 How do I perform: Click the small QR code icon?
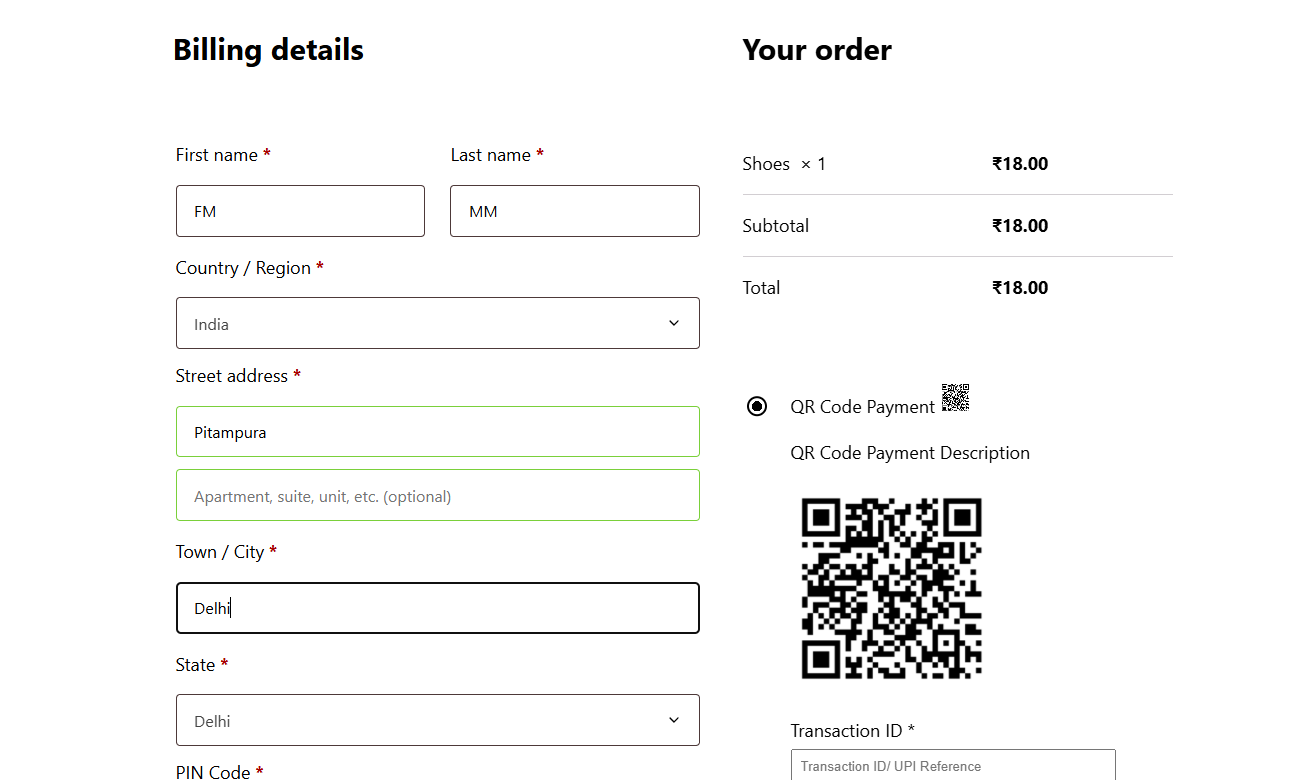[x=955, y=398]
